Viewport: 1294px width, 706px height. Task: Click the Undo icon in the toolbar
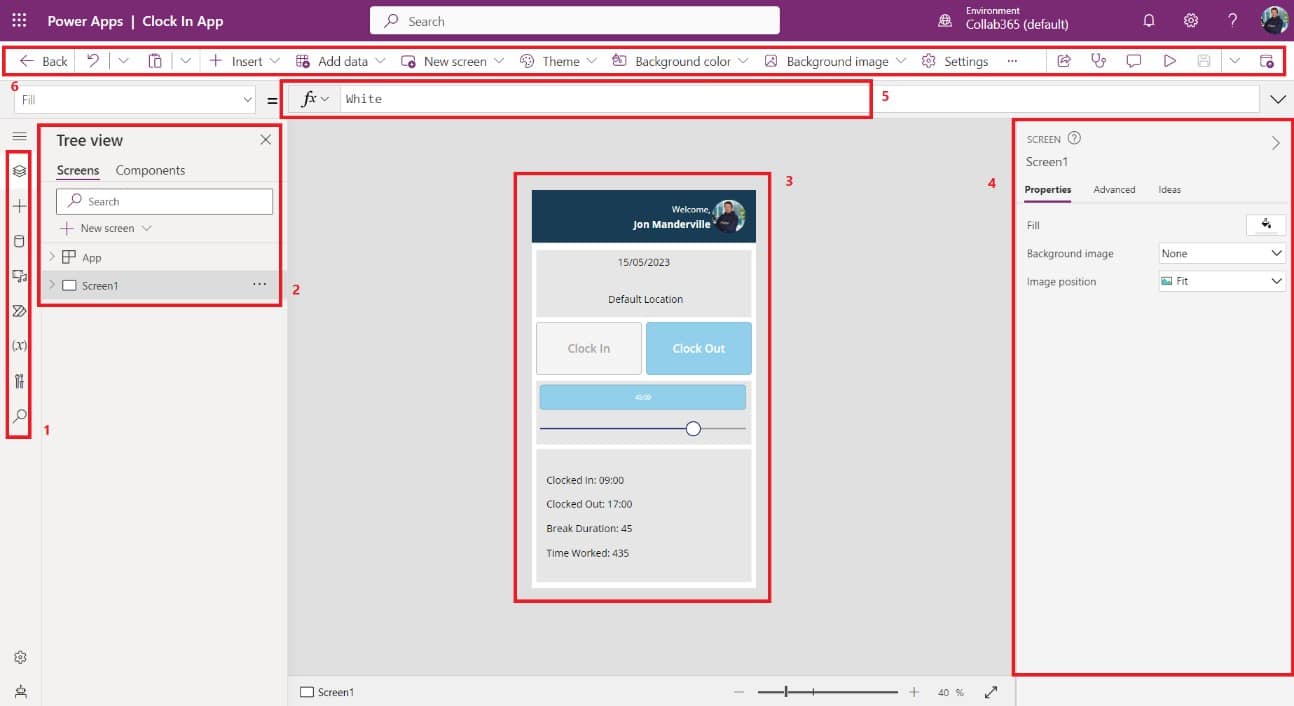click(93, 61)
